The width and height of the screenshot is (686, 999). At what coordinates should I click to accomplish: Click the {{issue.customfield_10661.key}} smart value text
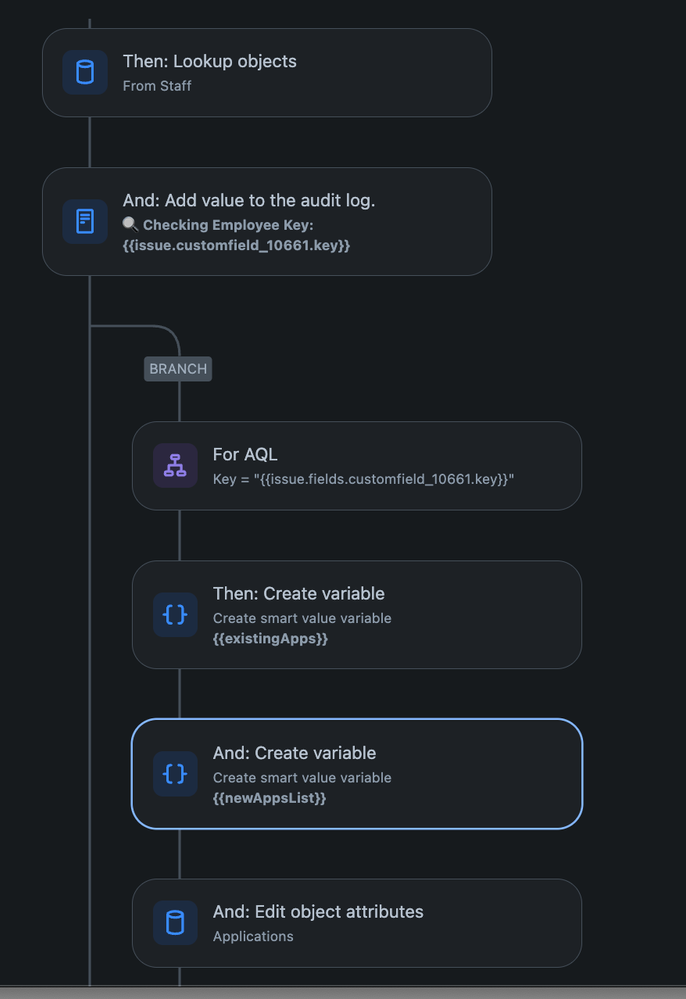[x=236, y=245]
